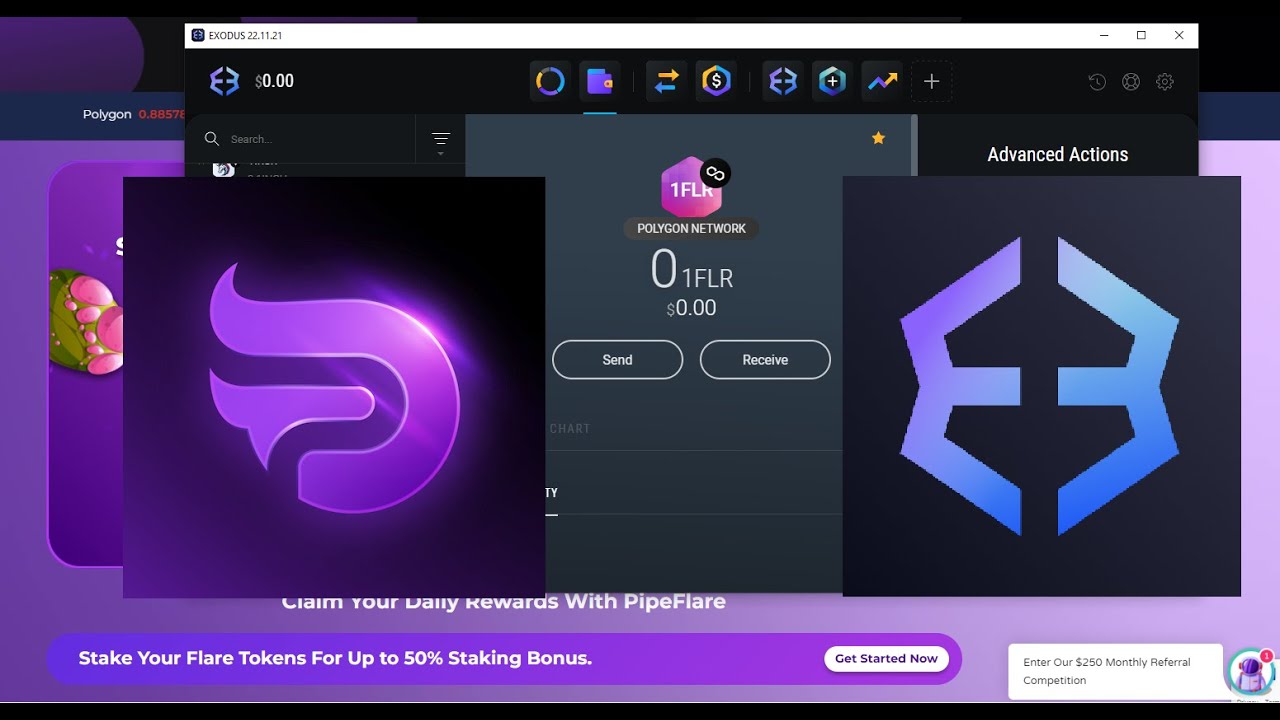Focus the asset Search field
Screen dimensions: 1280x720
click(310, 139)
